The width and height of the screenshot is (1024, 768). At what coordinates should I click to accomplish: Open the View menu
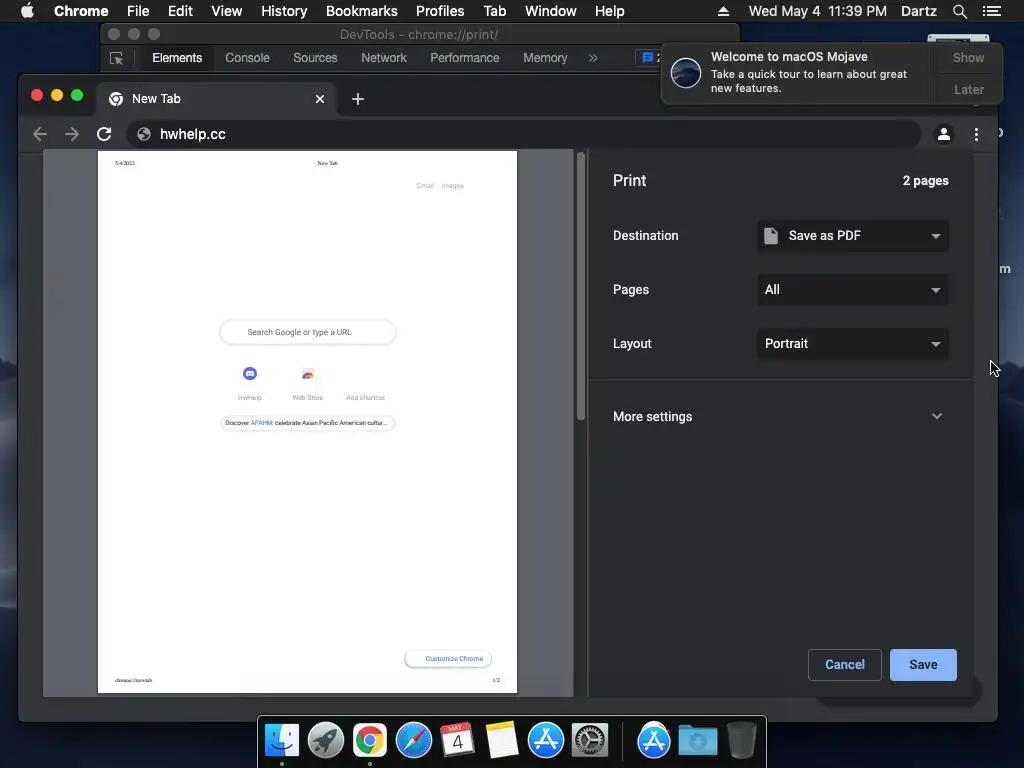pos(227,11)
